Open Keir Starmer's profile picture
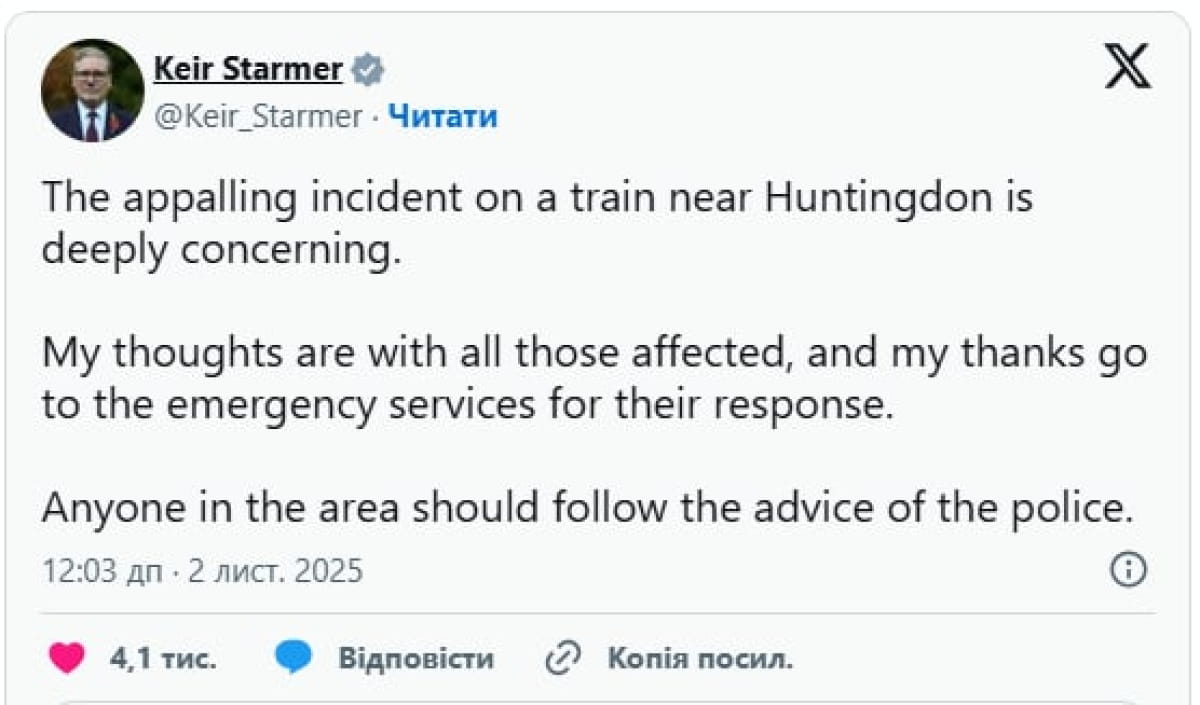This screenshot has height=705, width=1200. [92, 91]
